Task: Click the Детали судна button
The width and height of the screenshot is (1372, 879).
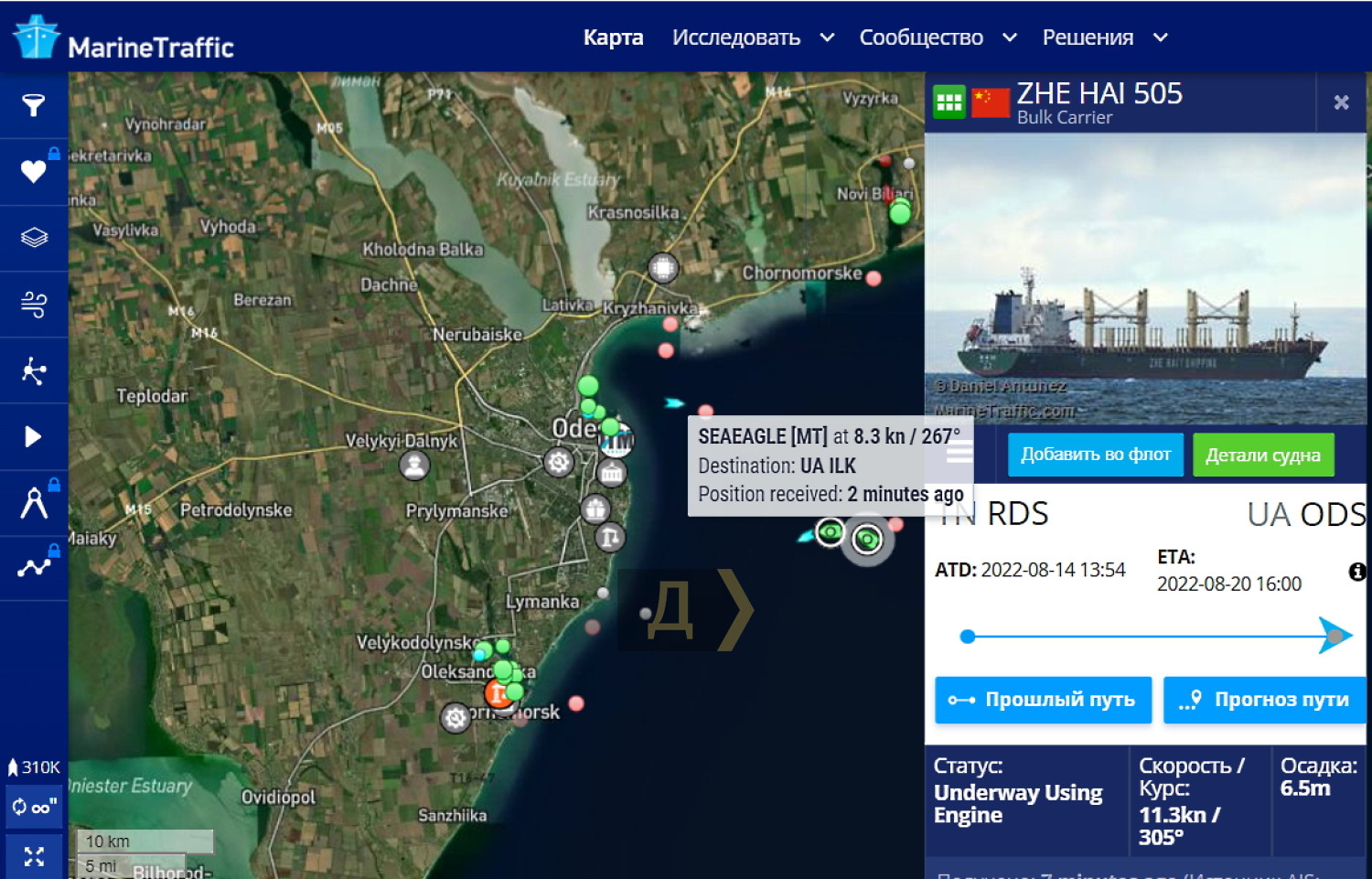Action: 1263,455
